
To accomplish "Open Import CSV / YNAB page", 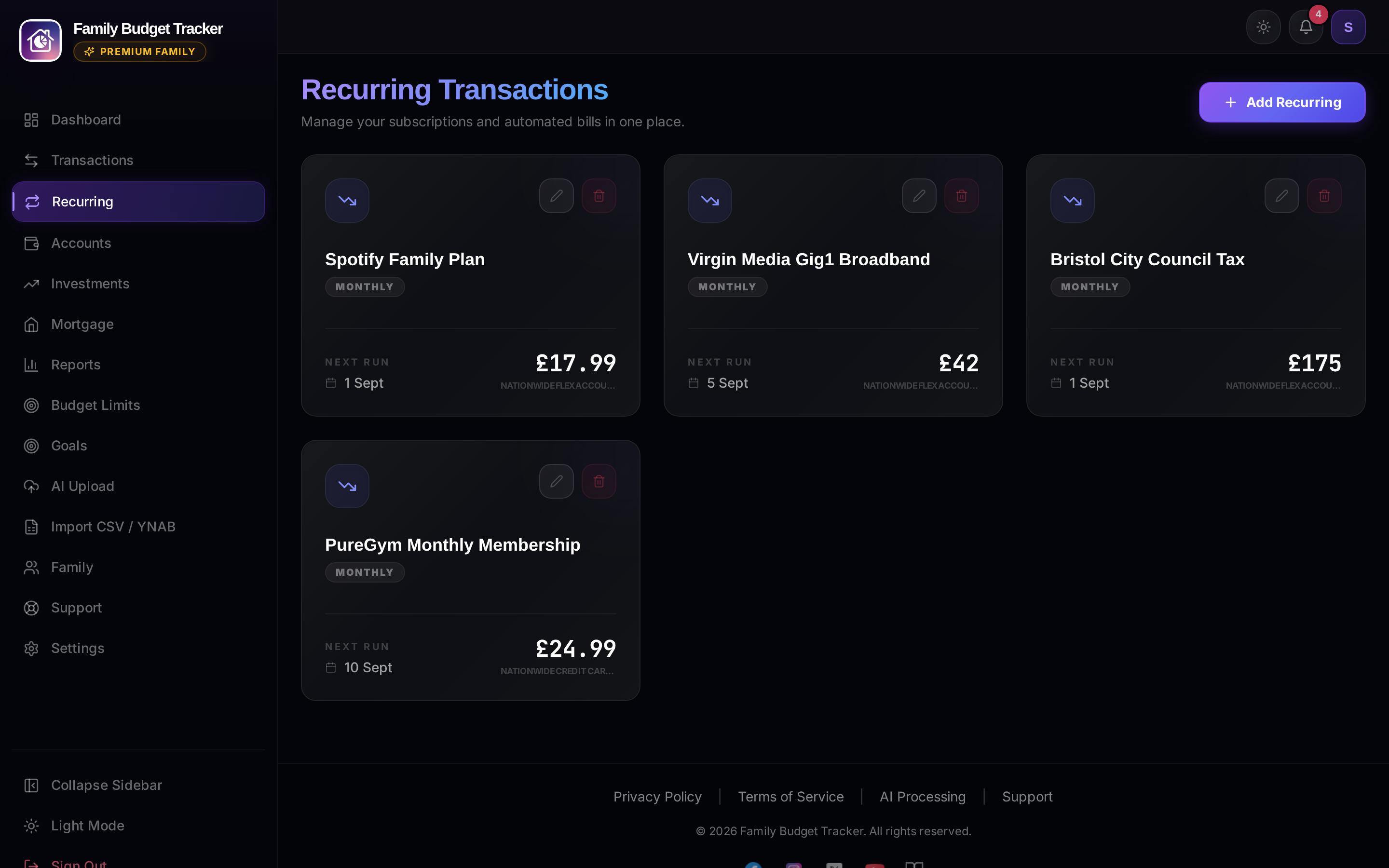I will 138,527.
